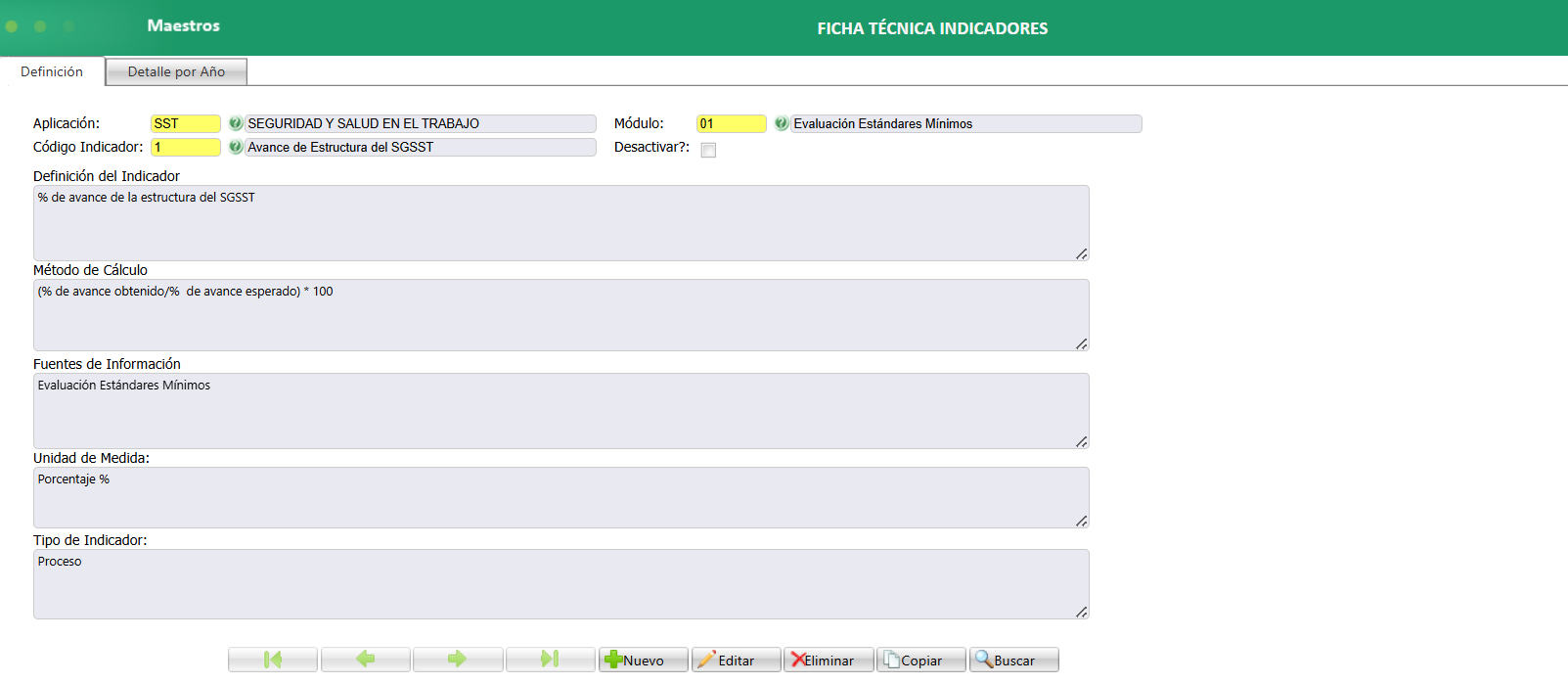Click the help icon next to Aplicación SST
This screenshot has width=1568, height=684.
235,123
